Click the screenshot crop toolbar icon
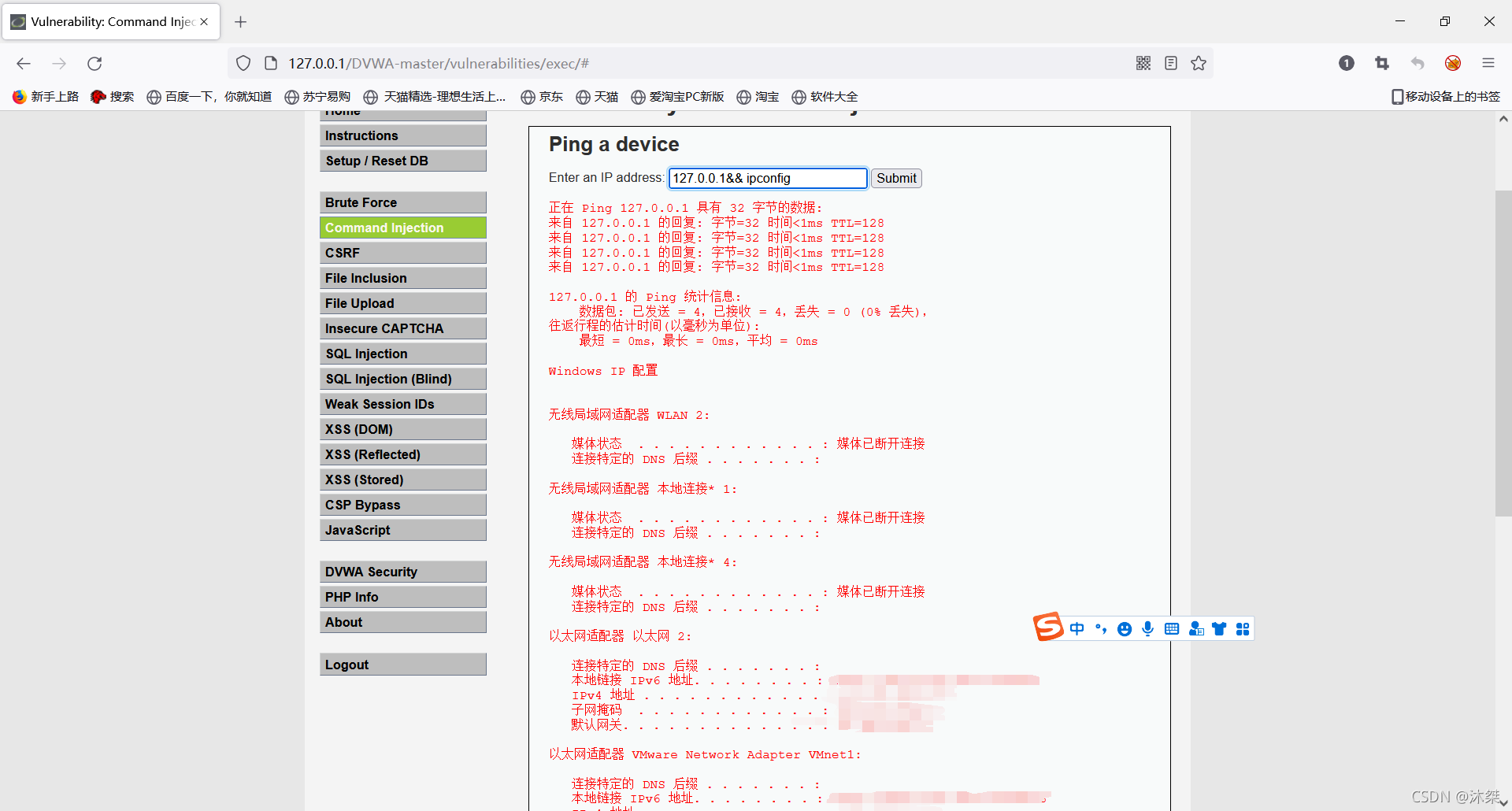The image size is (1512, 811). tap(1382, 63)
